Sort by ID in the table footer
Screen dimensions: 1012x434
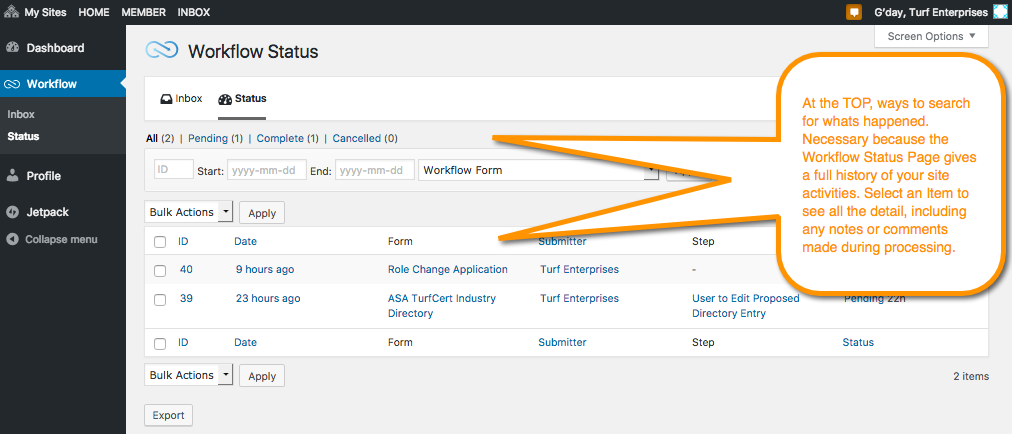click(x=183, y=342)
